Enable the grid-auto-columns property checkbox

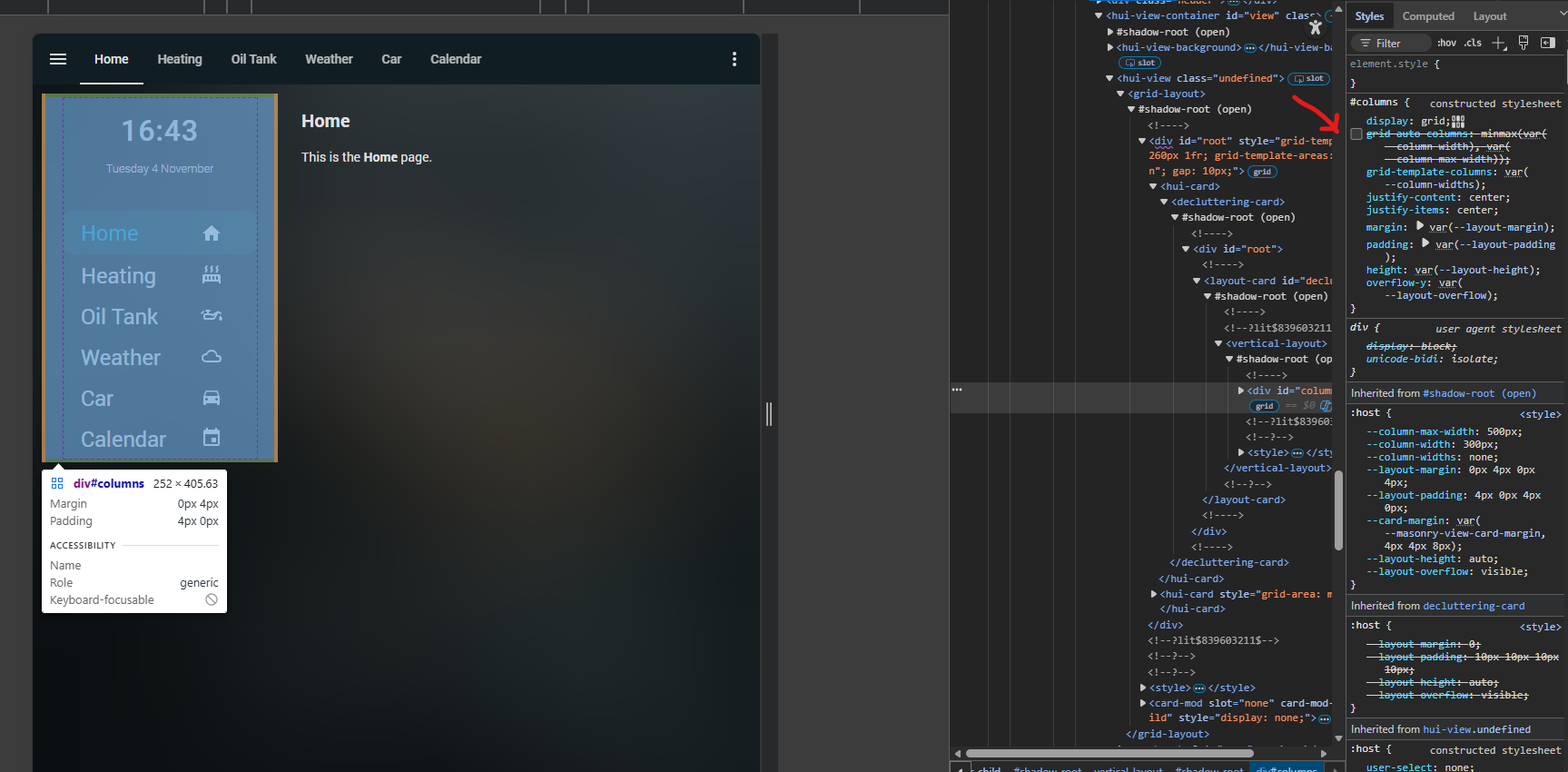[x=1356, y=134]
